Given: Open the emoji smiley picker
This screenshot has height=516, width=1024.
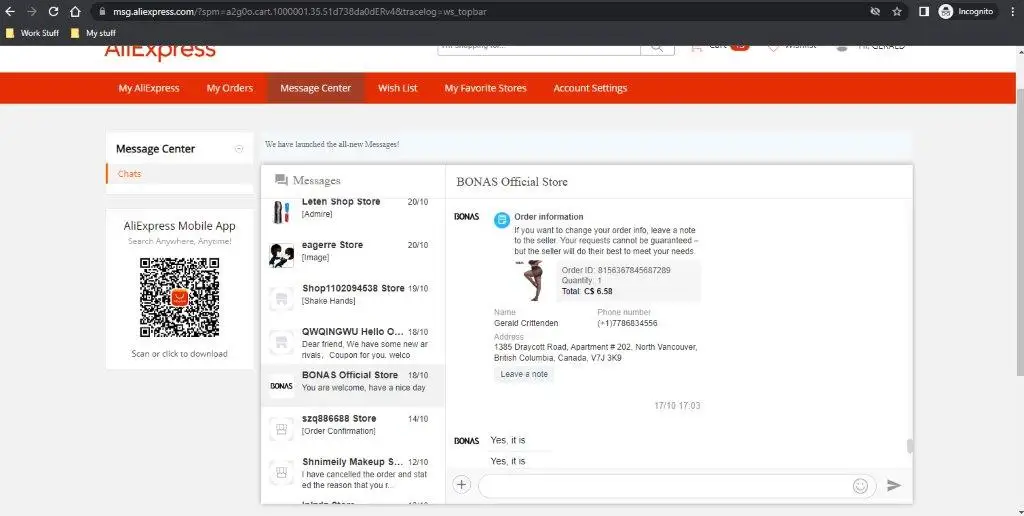Looking at the screenshot, I should 861,486.
